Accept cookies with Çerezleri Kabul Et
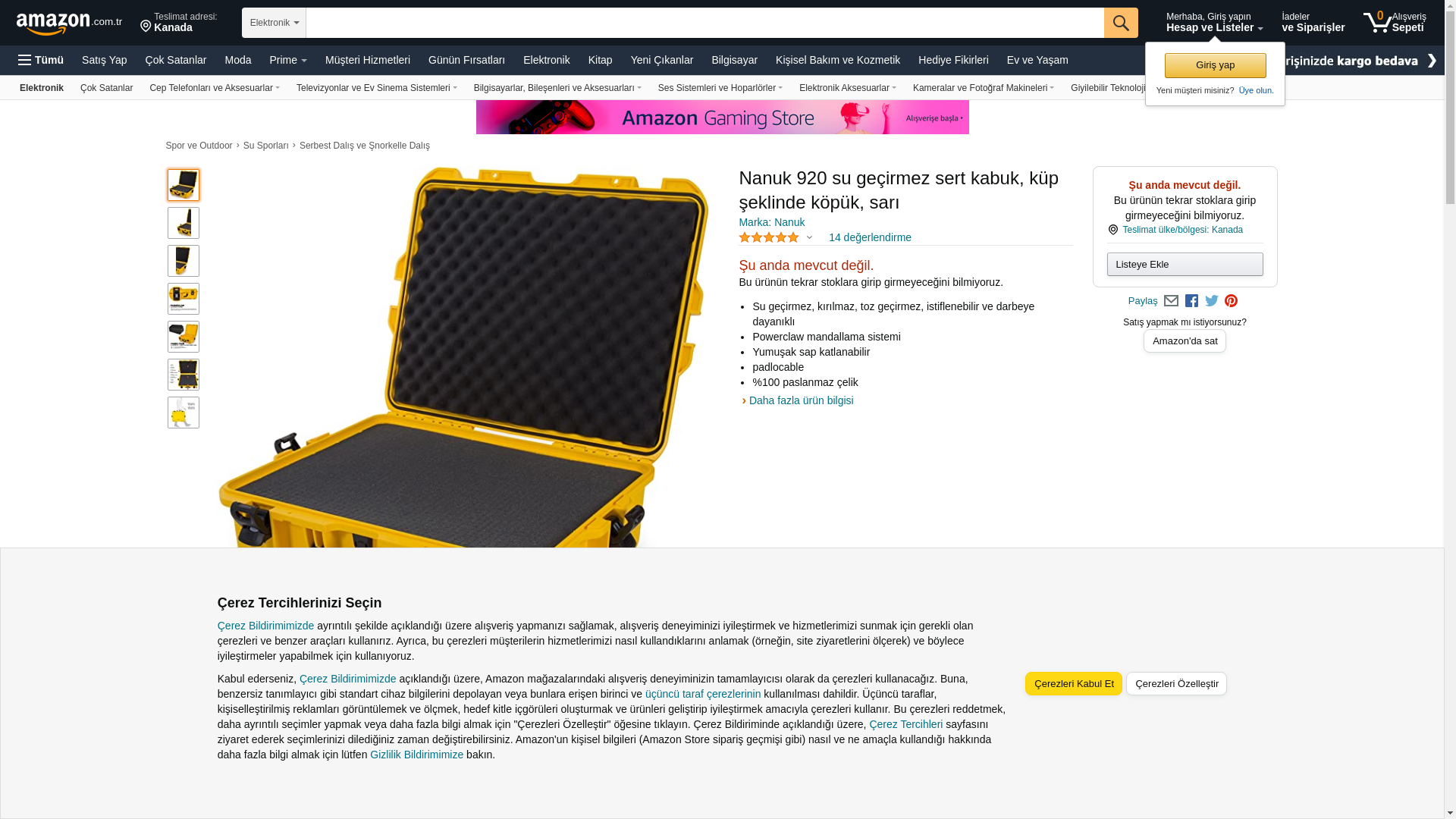The image size is (1456, 819). 1074,683
